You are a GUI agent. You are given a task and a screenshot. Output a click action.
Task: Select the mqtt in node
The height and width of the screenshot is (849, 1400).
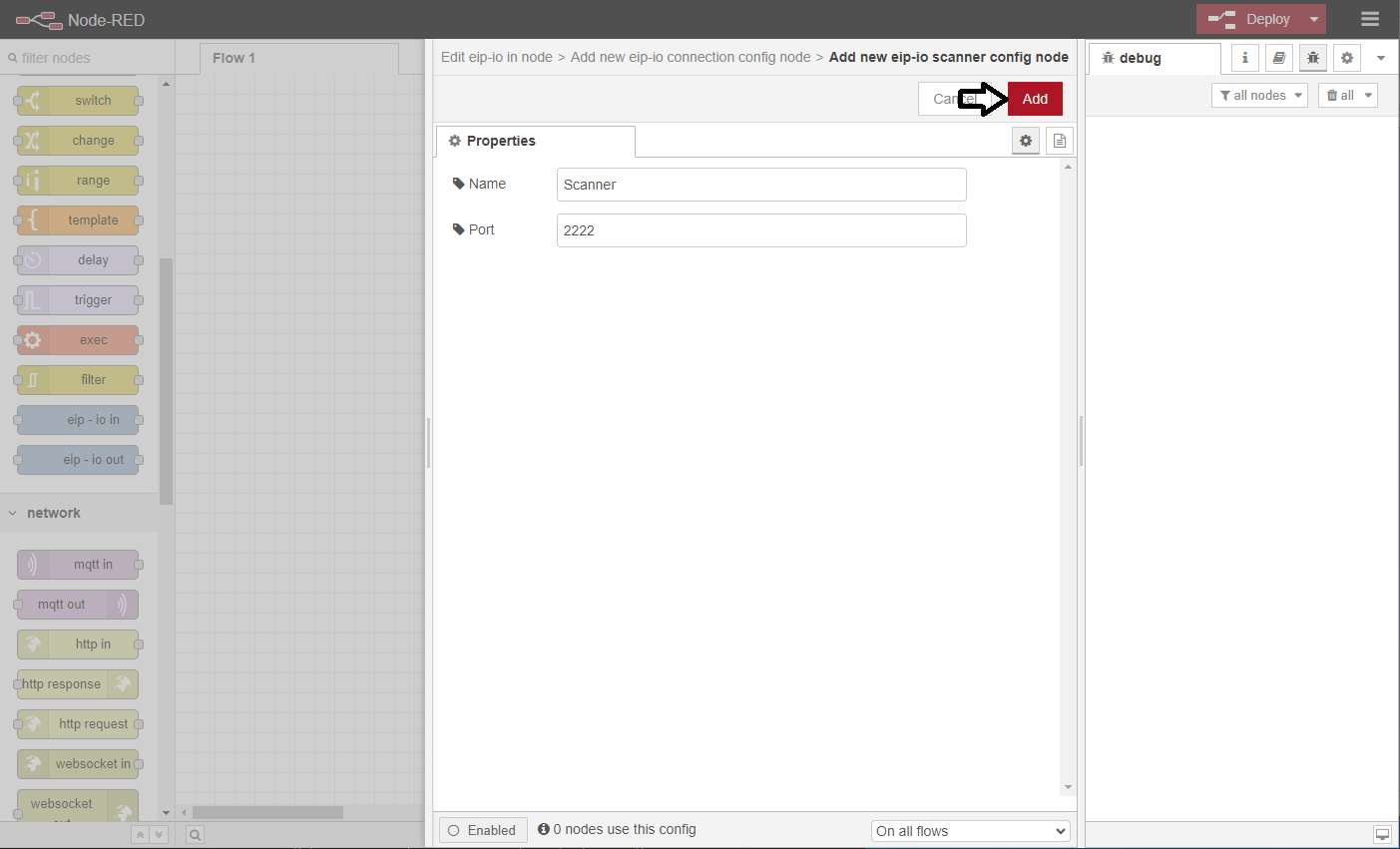point(78,565)
